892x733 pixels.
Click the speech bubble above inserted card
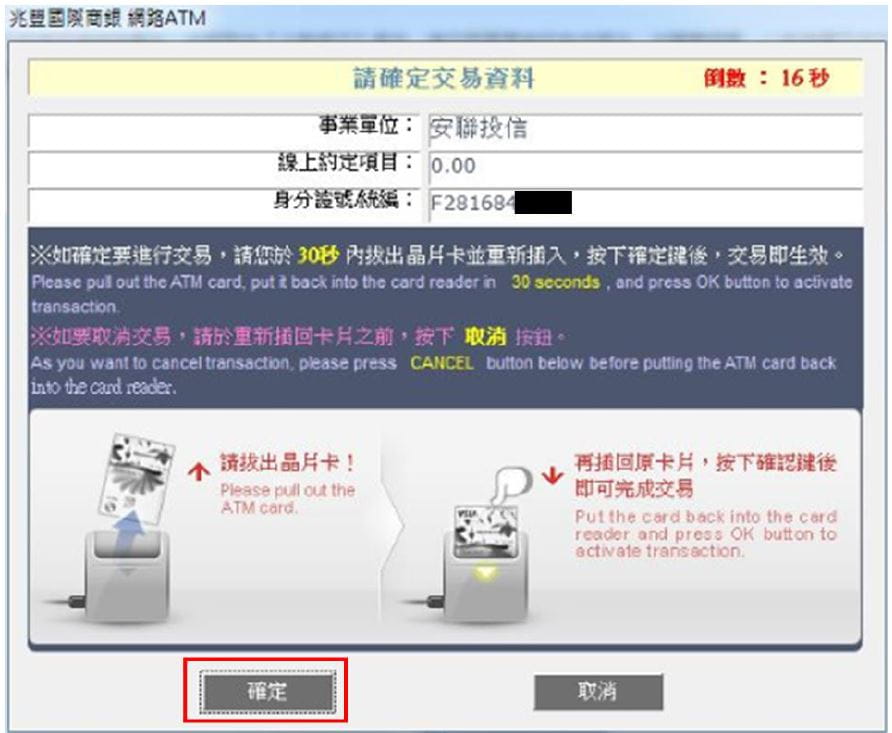(511, 484)
